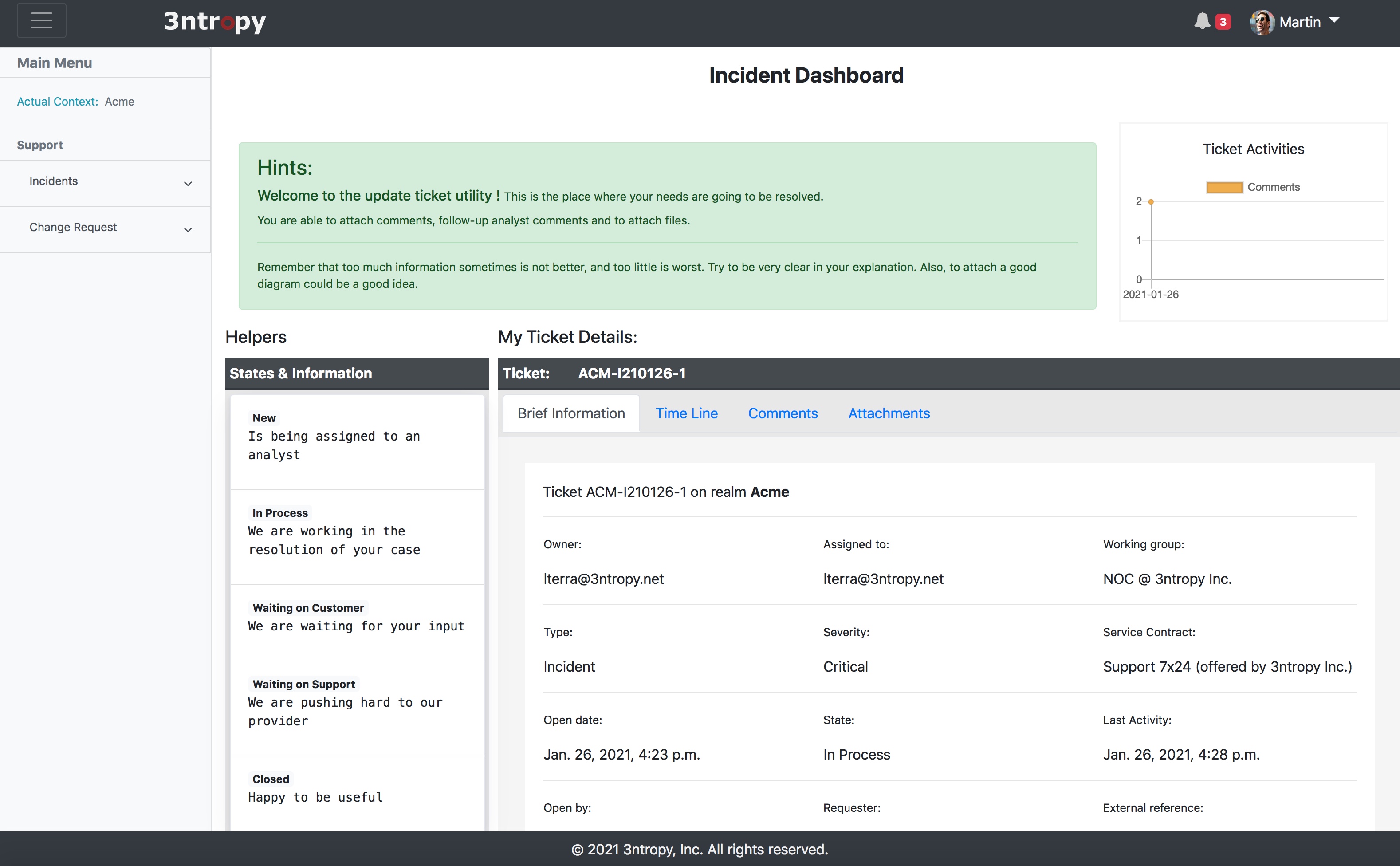Screen dimensions: 1400x866
Task: Click the In Process state value
Action: [856, 755]
